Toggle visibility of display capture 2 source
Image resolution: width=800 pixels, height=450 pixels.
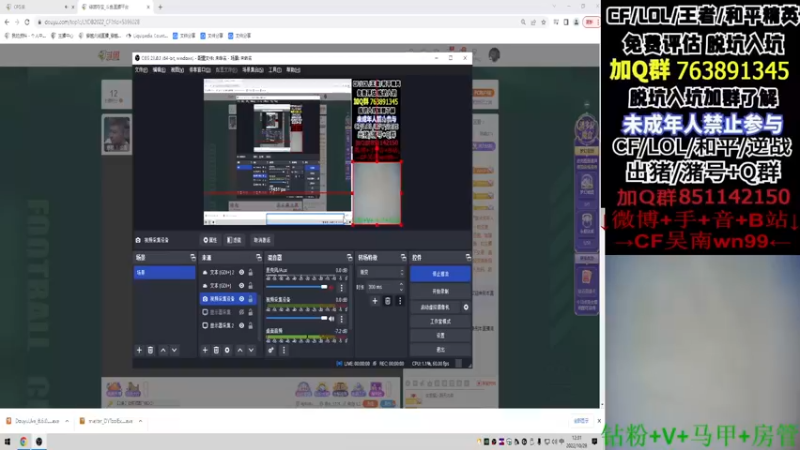click(242, 326)
